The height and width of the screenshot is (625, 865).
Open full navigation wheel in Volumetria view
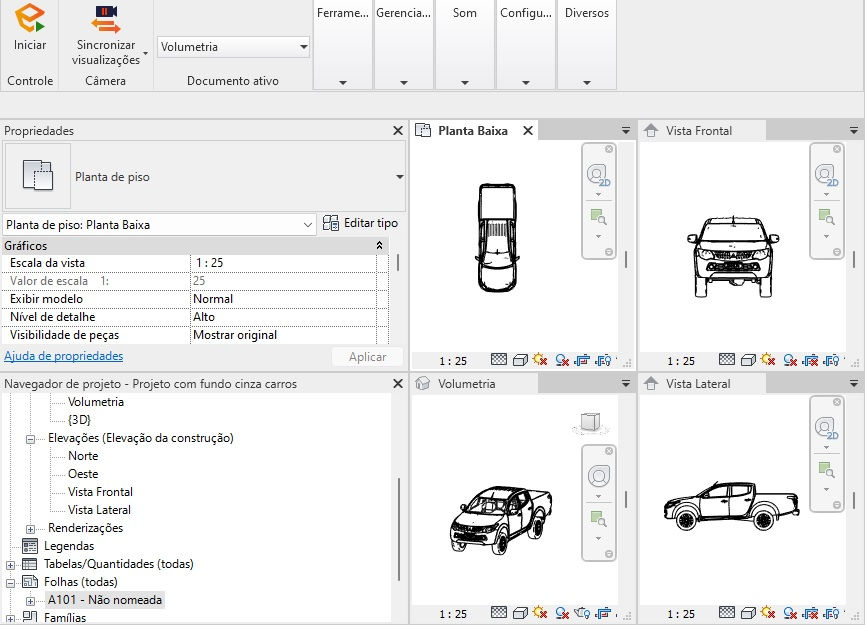coord(599,476)
